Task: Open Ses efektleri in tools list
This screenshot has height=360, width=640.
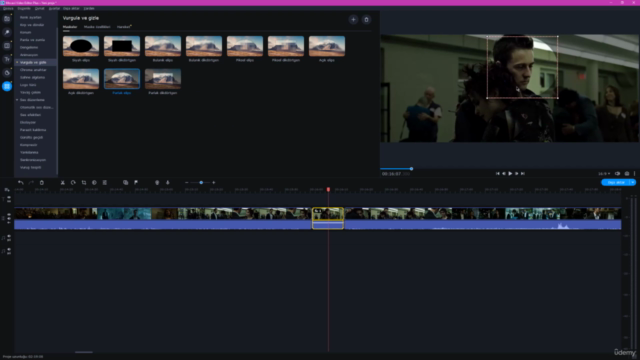Action: tap(30, 115)
